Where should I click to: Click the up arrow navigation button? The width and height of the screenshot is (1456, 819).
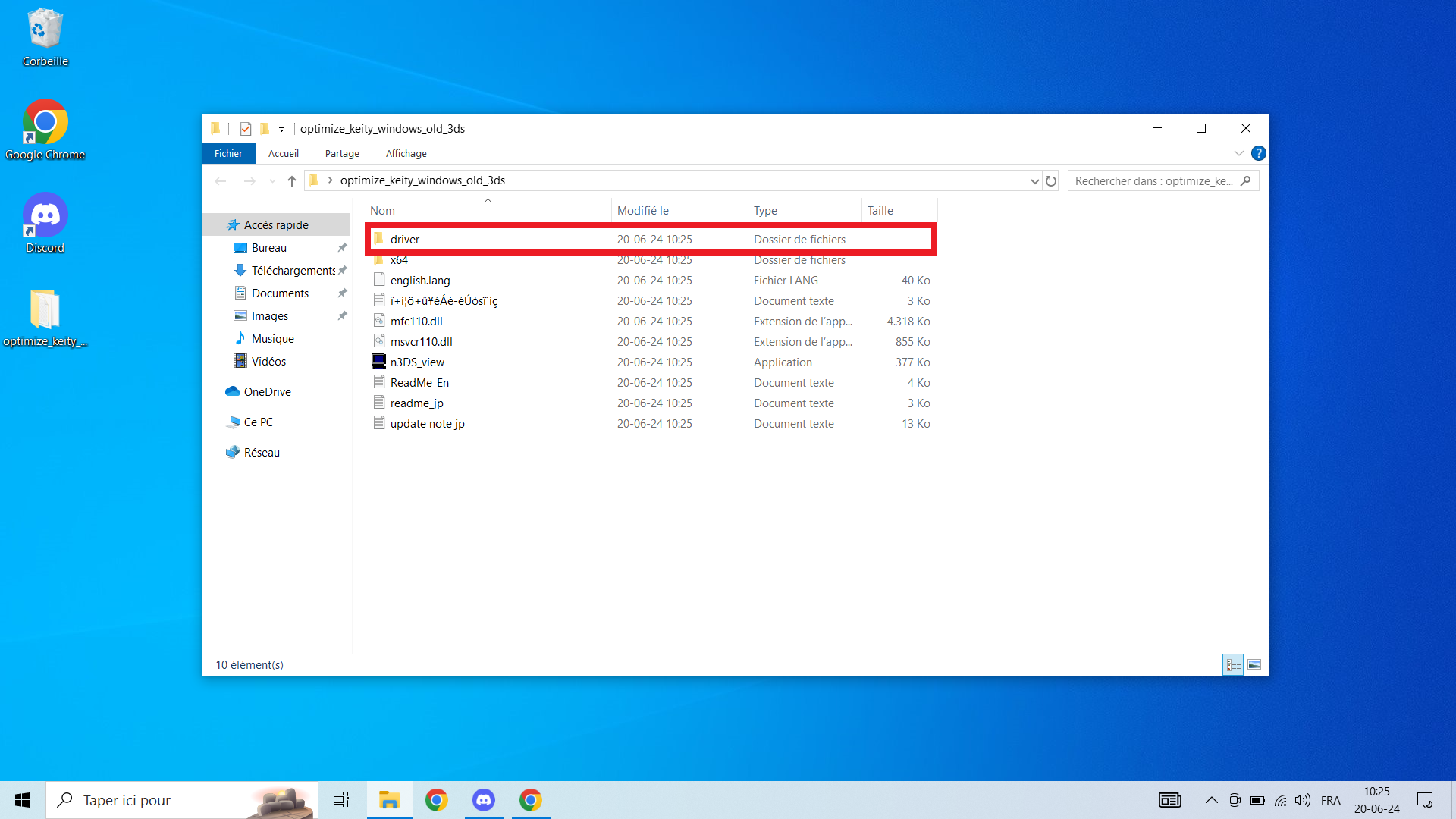tap(292, 181)
